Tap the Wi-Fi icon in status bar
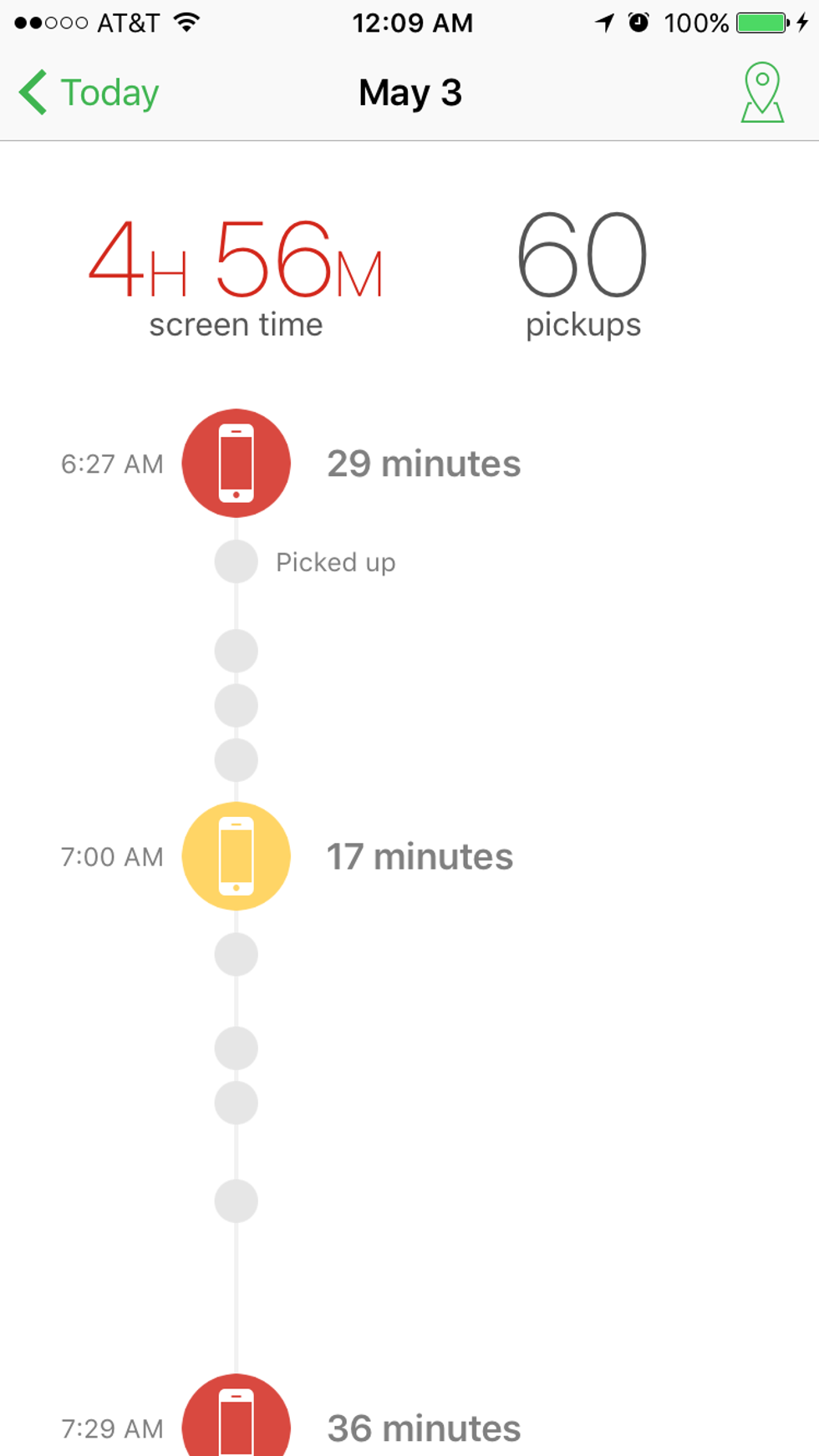 point(187,23)
